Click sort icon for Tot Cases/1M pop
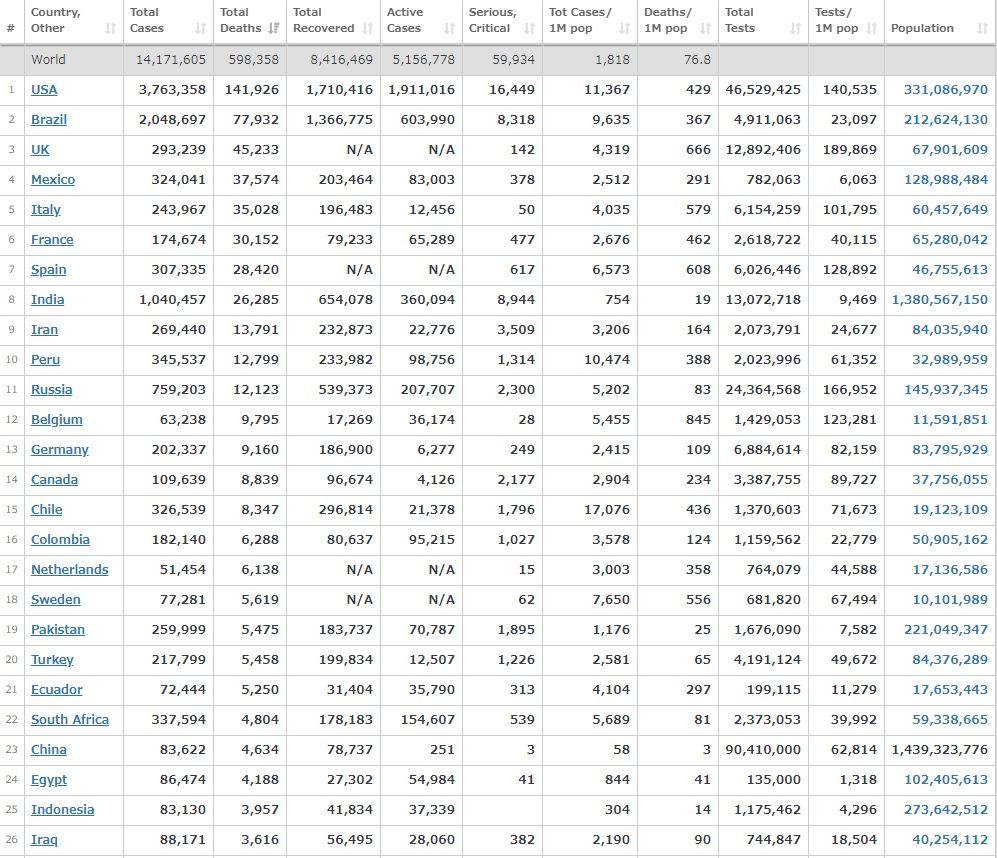 (625, 29)
